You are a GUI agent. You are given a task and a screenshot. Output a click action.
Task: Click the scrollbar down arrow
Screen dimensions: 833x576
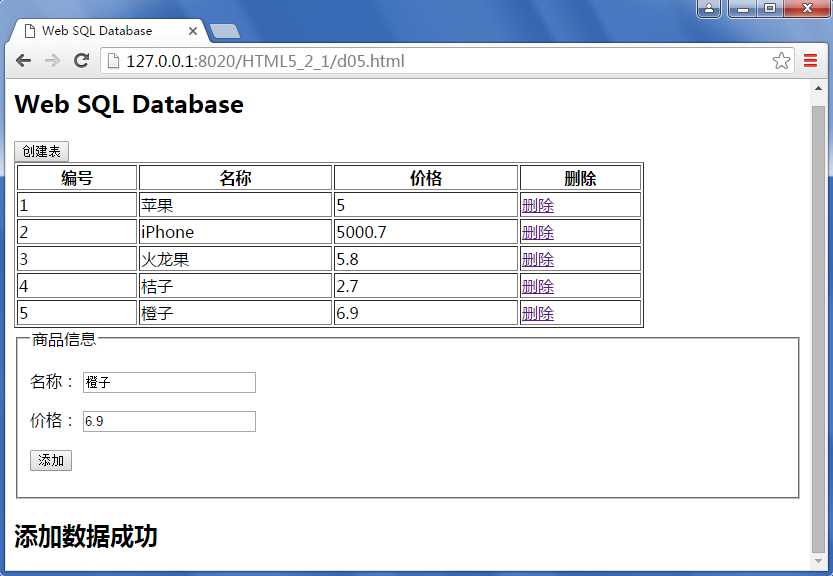pos(818,561)
